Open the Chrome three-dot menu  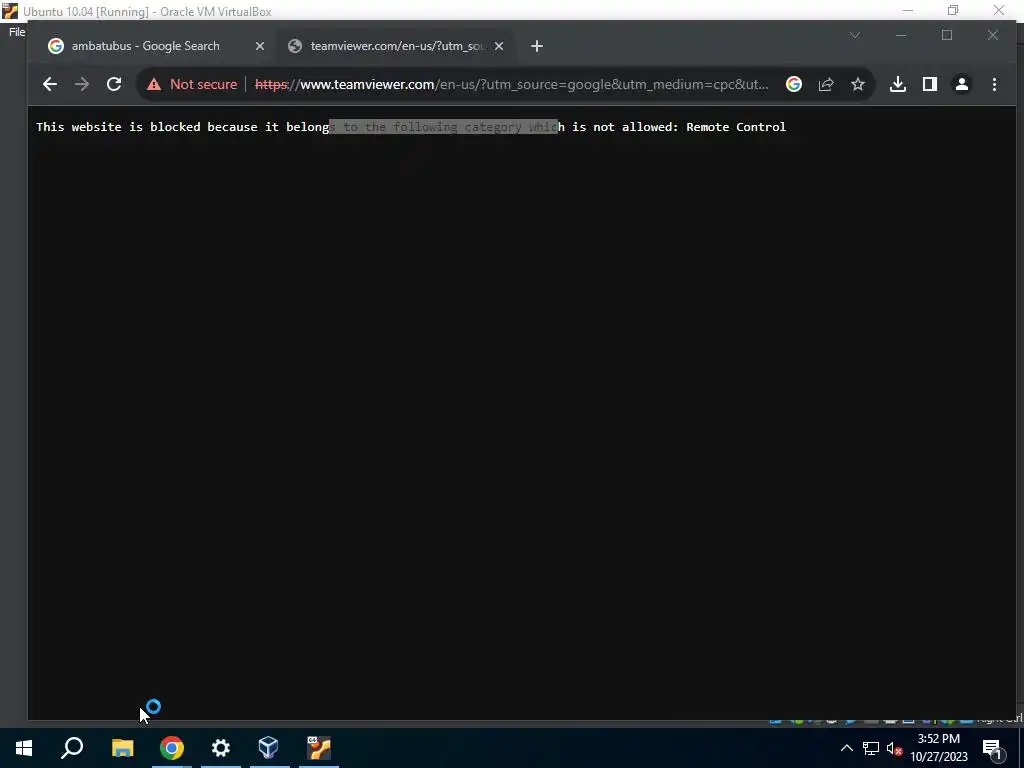[x=994, y=84]
